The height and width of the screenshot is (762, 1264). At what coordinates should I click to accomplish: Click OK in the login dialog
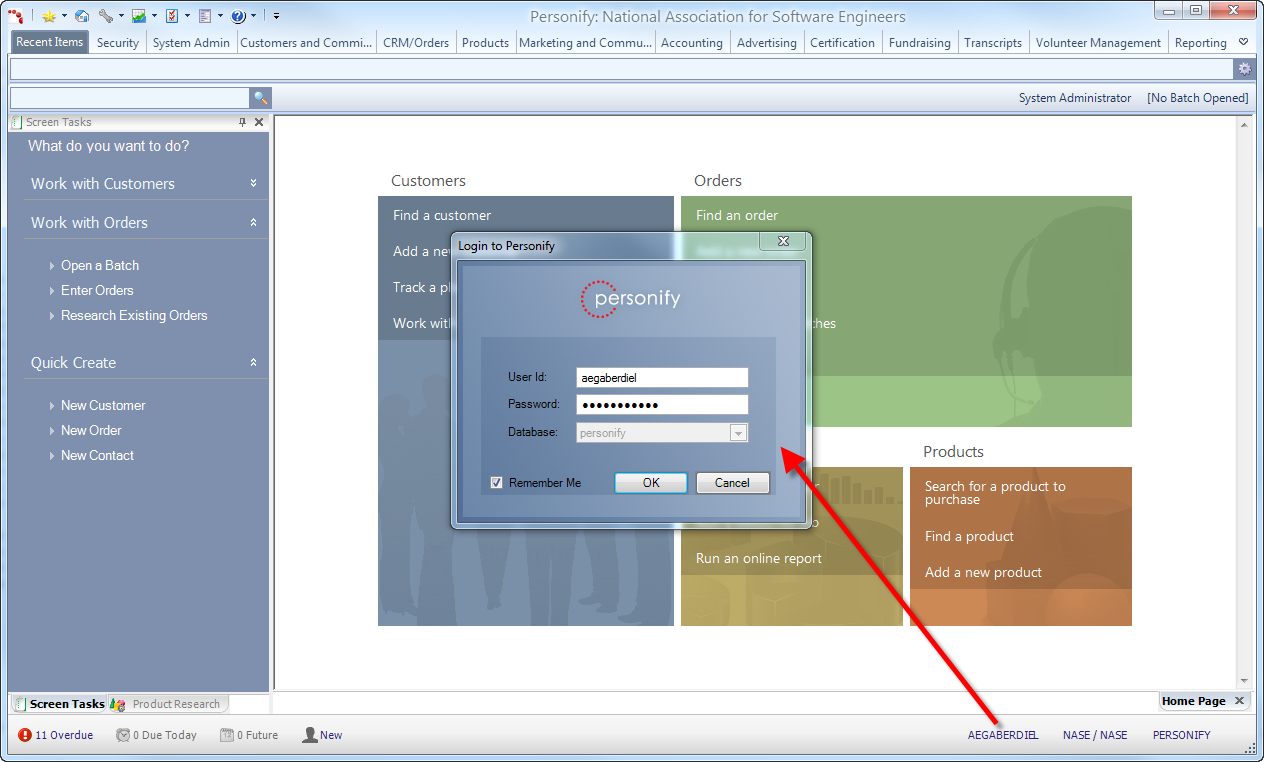pos(651,483)
